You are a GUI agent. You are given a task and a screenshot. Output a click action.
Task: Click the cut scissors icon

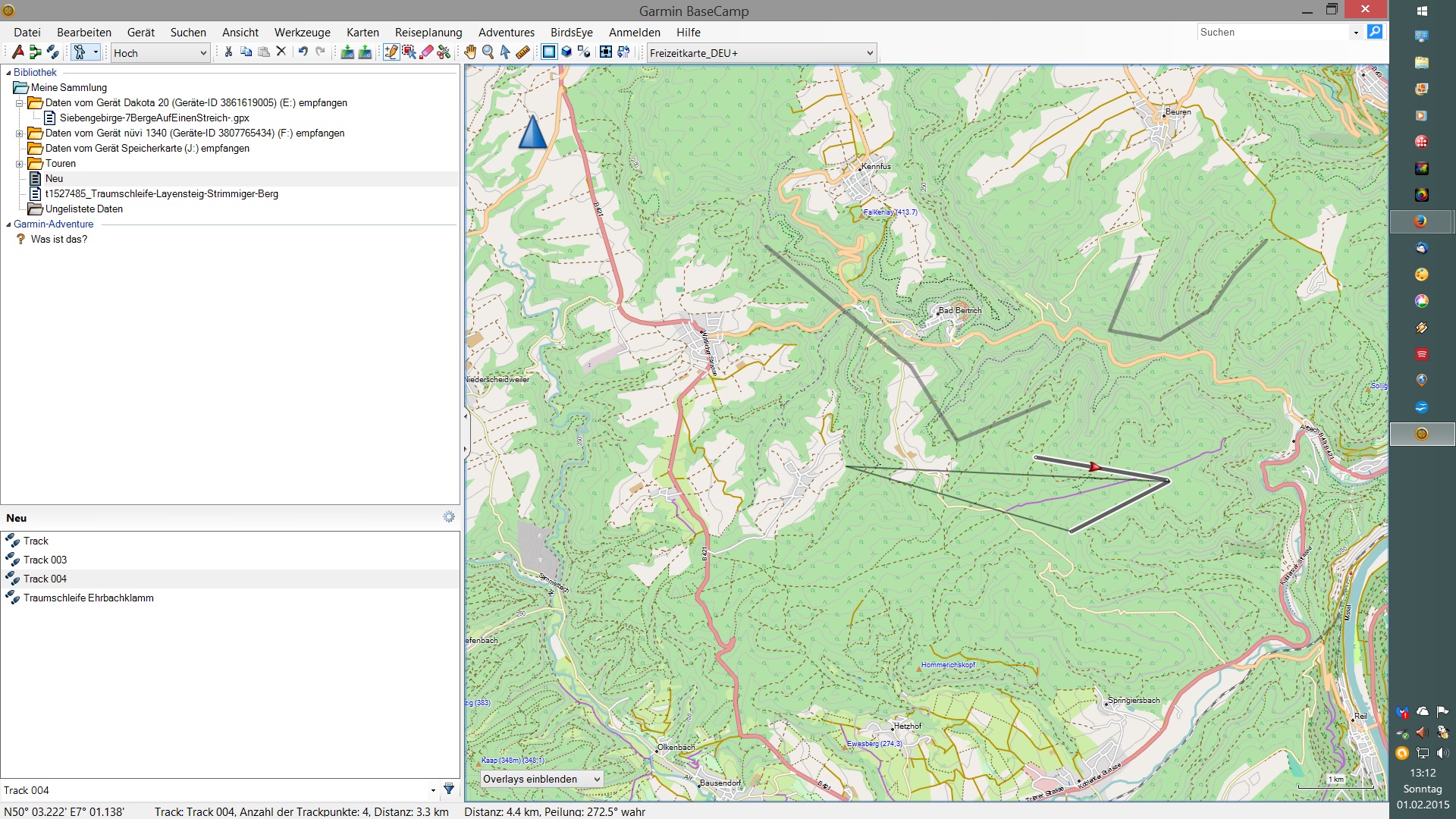pyautogui.click(x=227, y=52)
